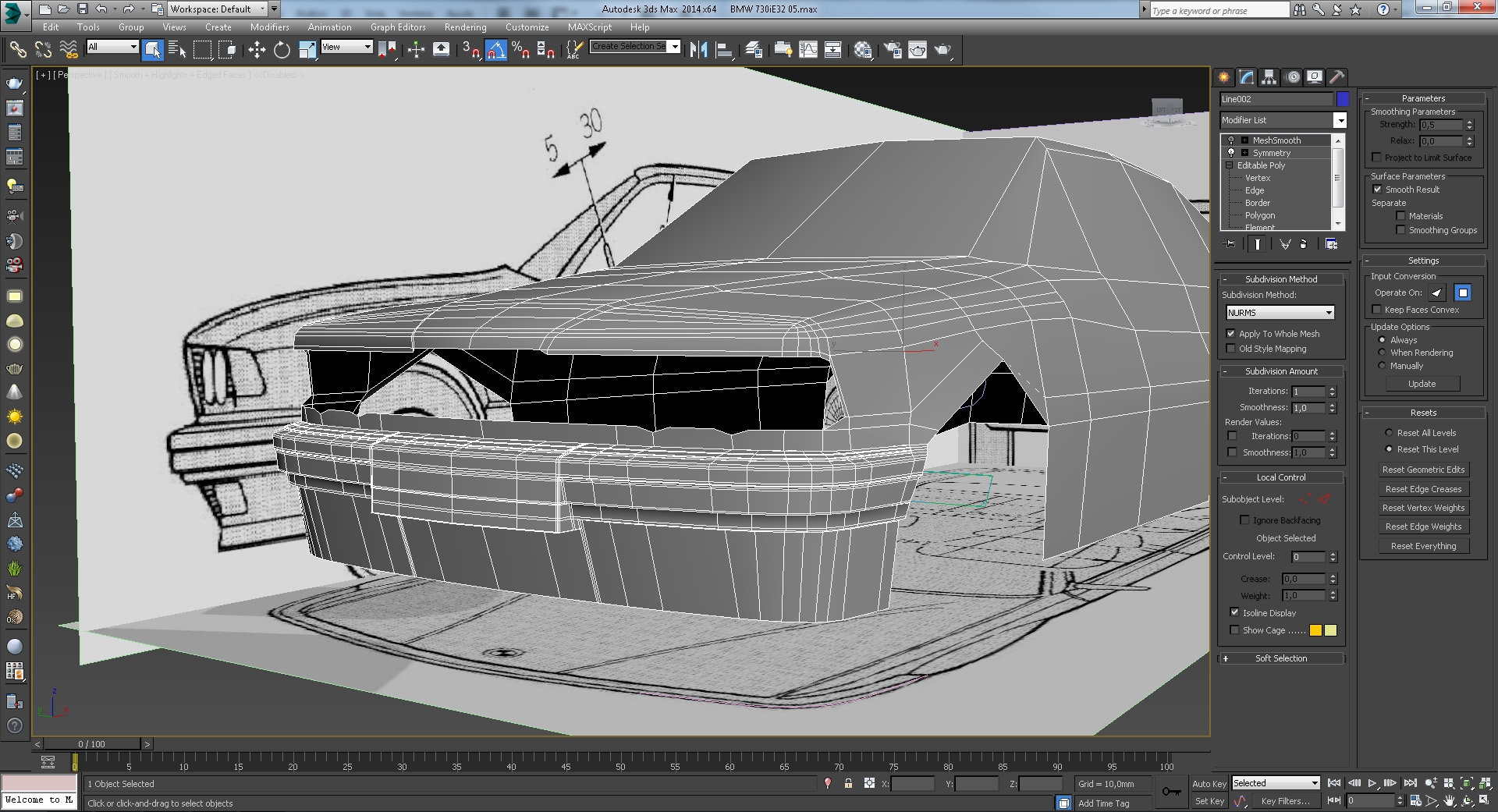Toggle MeshSmooth modifier visibility bulb
Image resolution: width=1498 pixels, height=812 pixels.
click(x=1231, y=140)
